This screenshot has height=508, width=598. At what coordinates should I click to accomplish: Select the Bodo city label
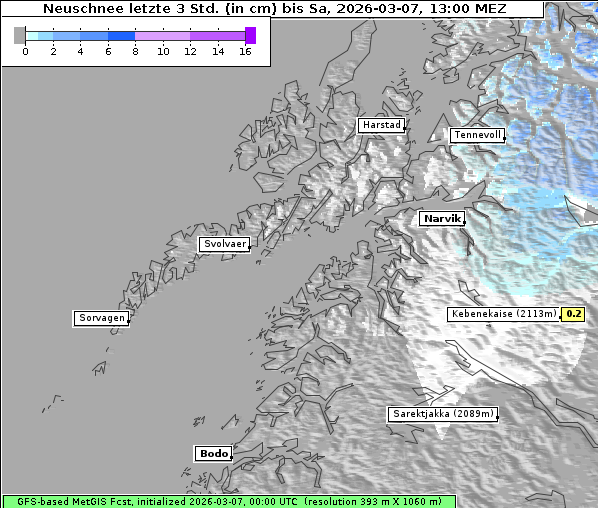[x=213, y=453]
